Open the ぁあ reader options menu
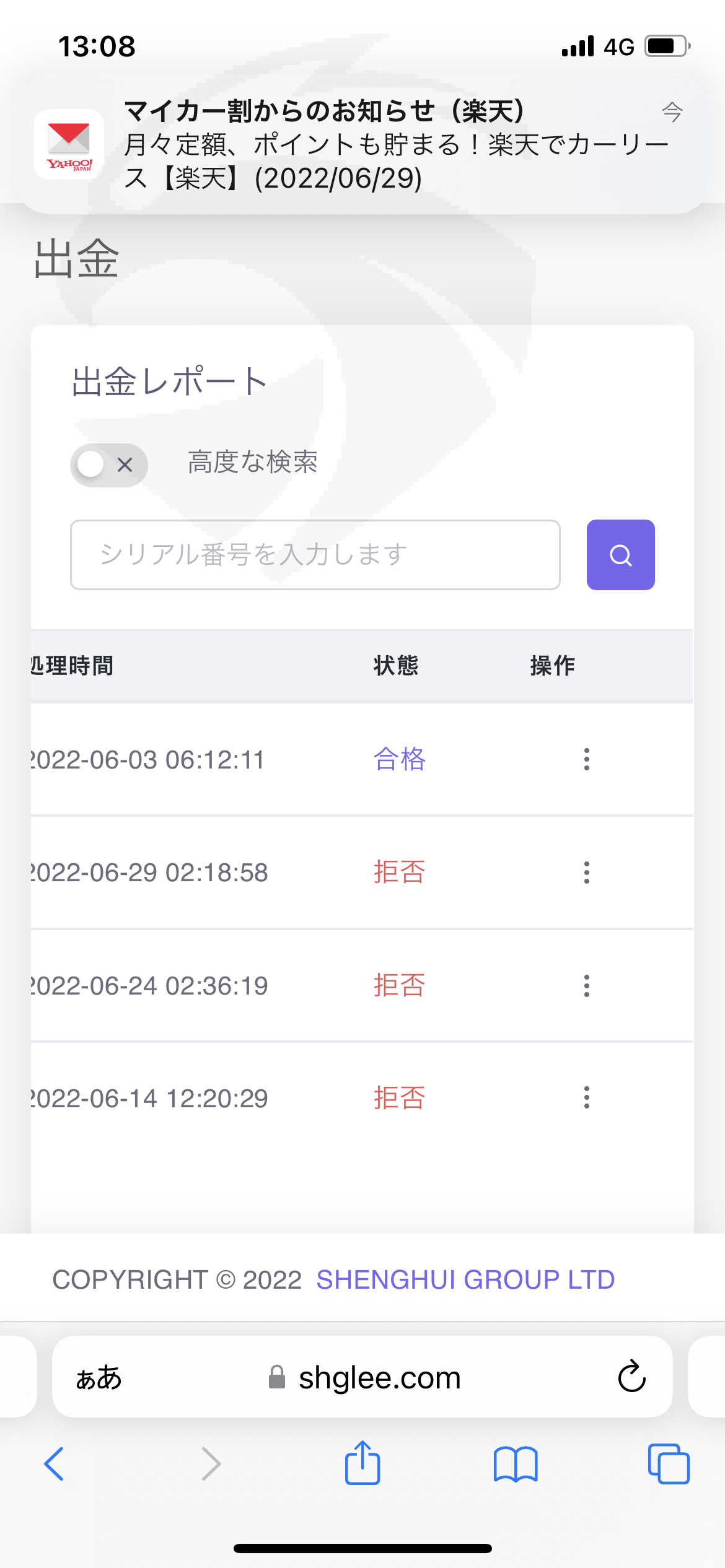This screenshot has width=725, height=1568. pyautogui.click(x=99, y=1378)
